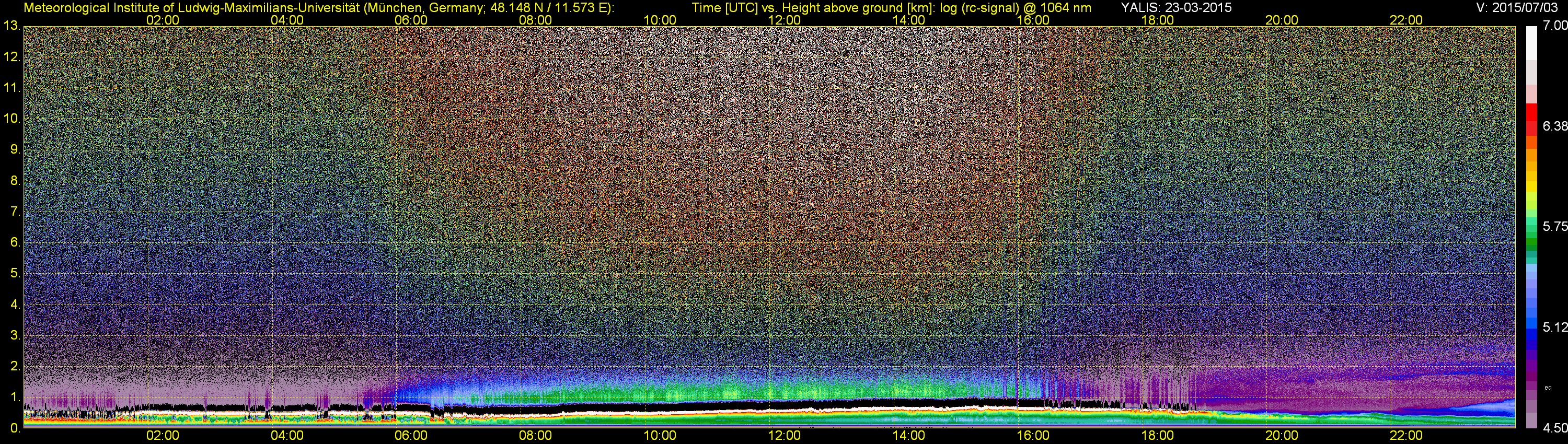This screenshot has width=1568, height=444.
Task: Click the Meteorological Institute of Ludwig-Maximilians-Universität title text
Action: (318, 8)
